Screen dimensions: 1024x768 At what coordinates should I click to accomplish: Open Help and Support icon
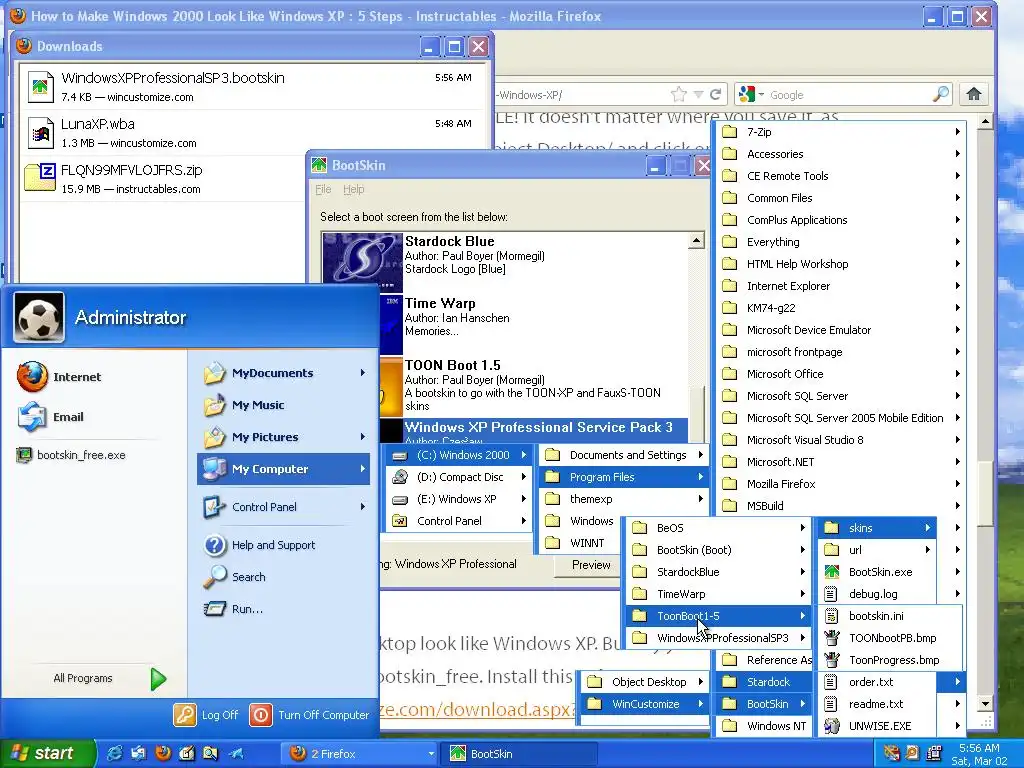(x=214, y=545)
